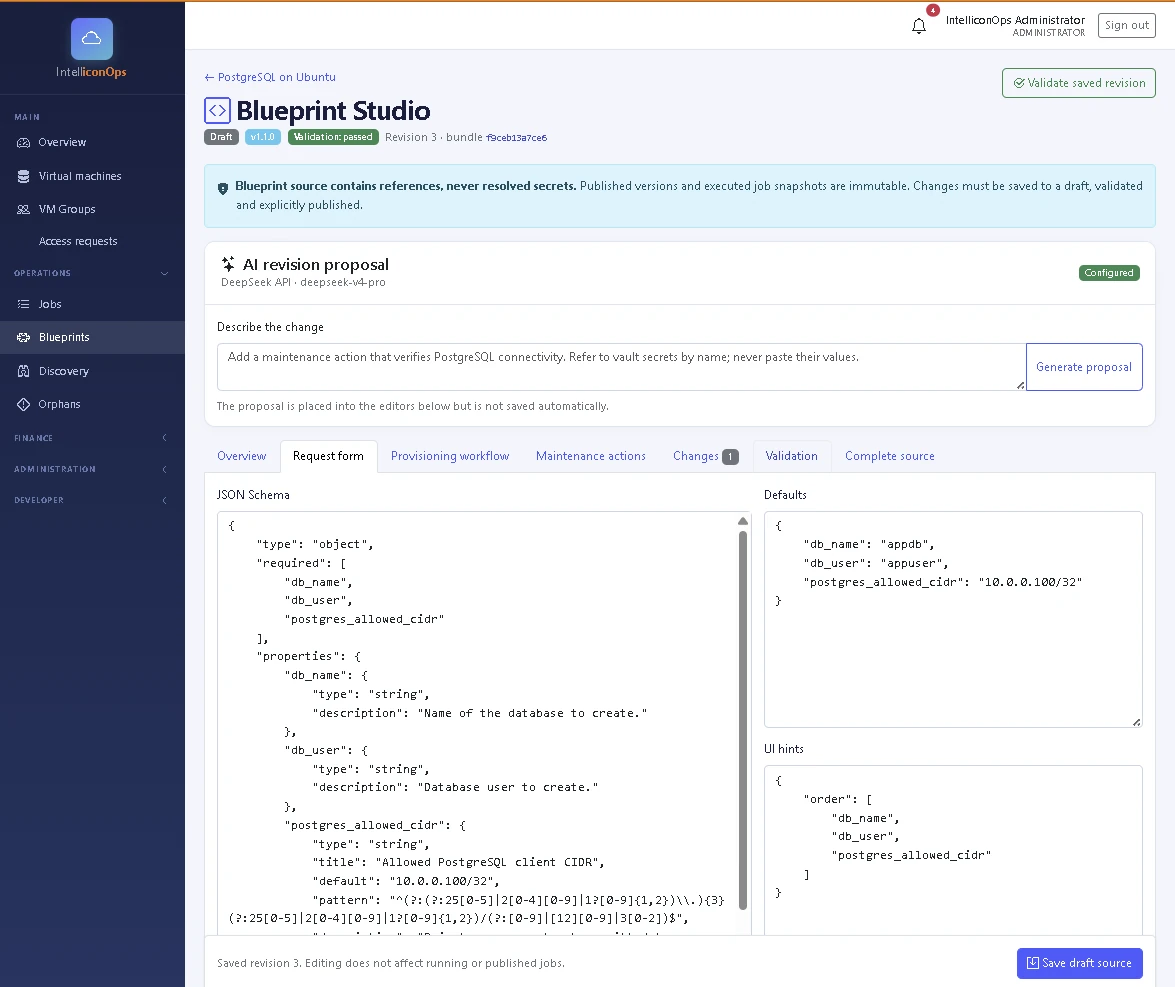Click the Blueprints sidebar icon

(23, 337)
